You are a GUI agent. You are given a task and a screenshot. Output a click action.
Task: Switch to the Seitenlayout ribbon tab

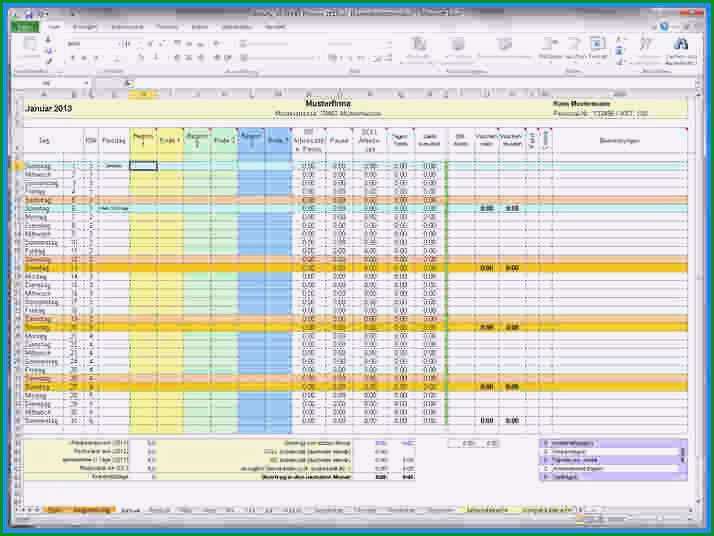point(128,27)
